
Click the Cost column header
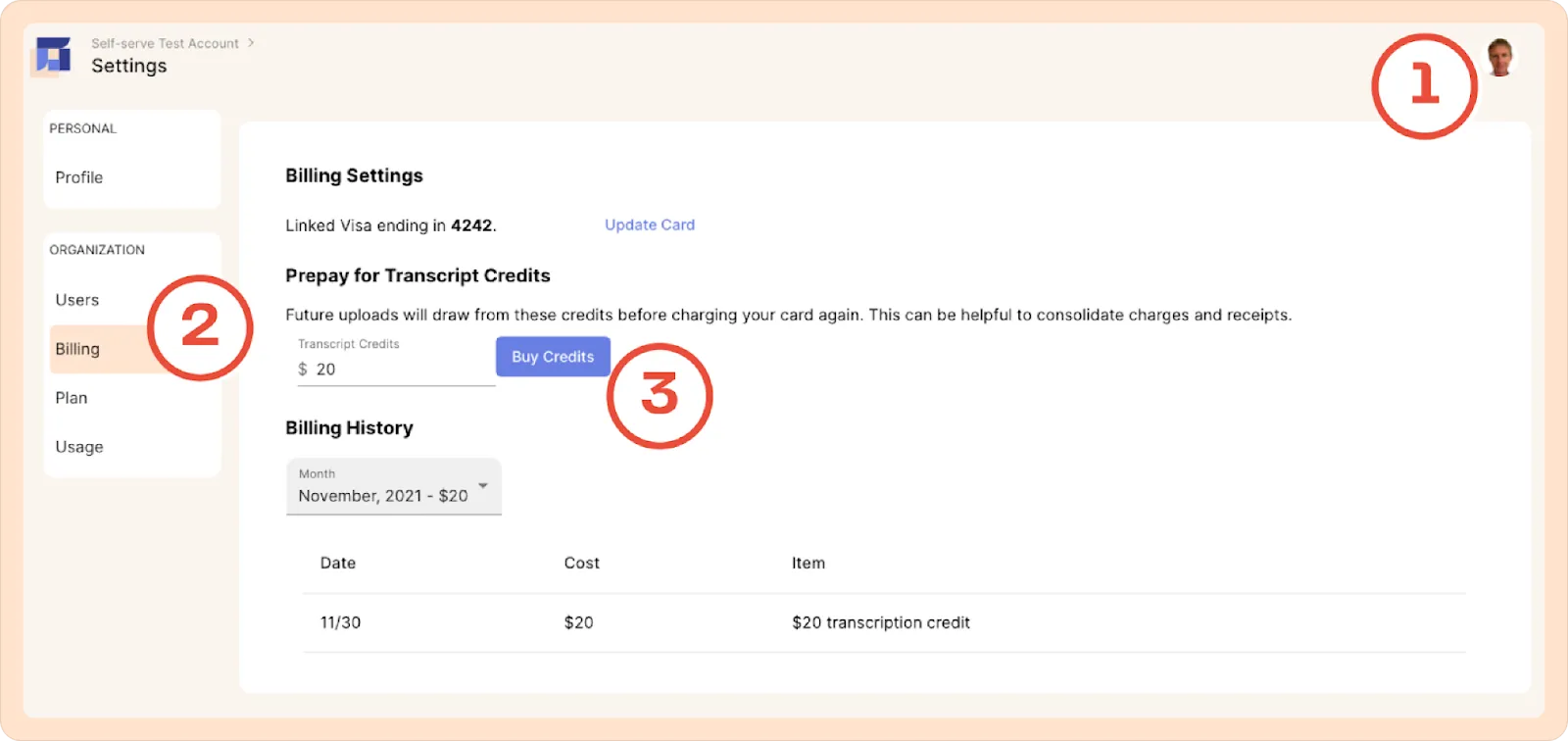(582, 564)
